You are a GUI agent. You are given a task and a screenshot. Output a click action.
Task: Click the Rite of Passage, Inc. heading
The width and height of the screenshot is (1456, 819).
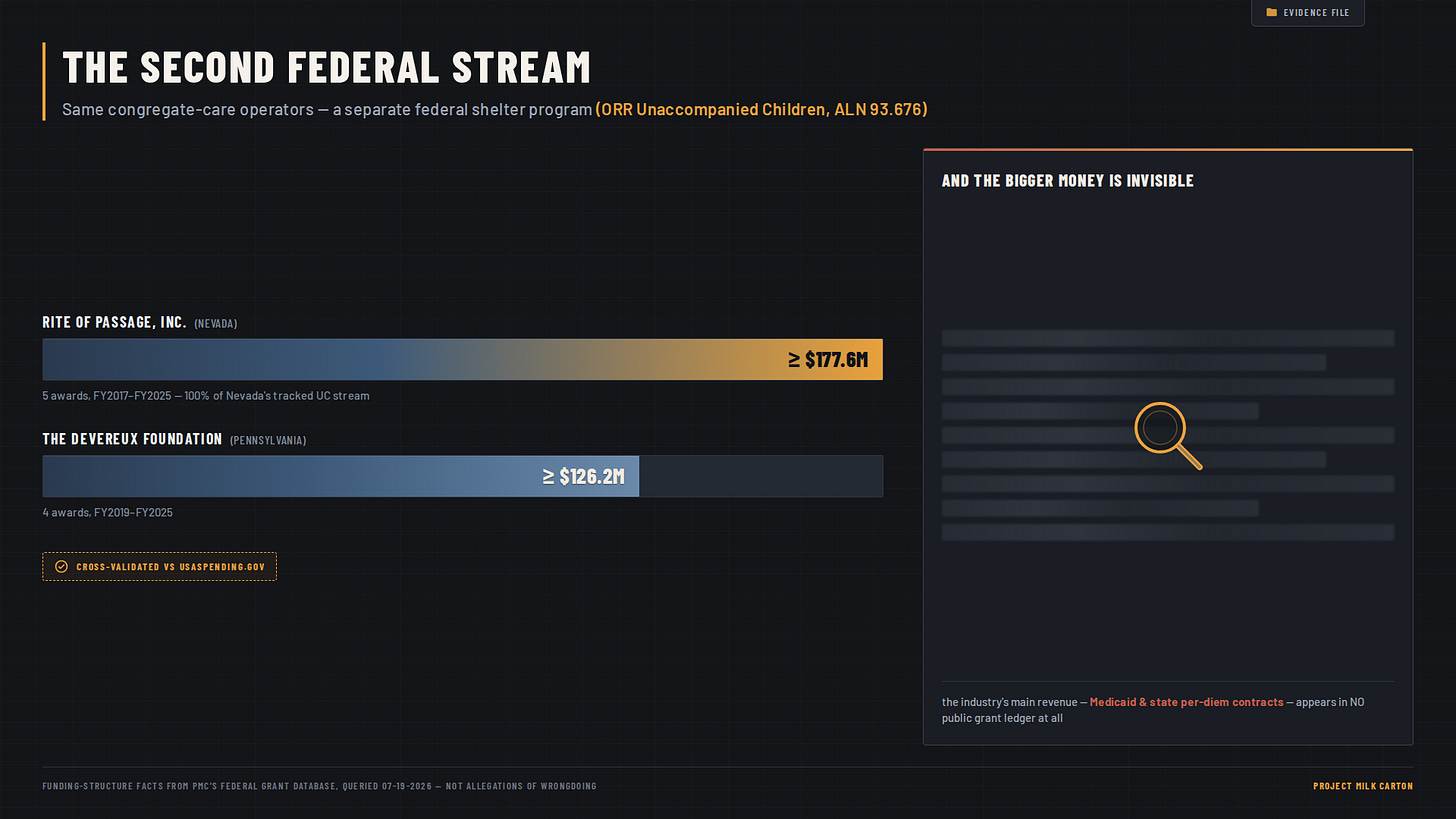114,322
